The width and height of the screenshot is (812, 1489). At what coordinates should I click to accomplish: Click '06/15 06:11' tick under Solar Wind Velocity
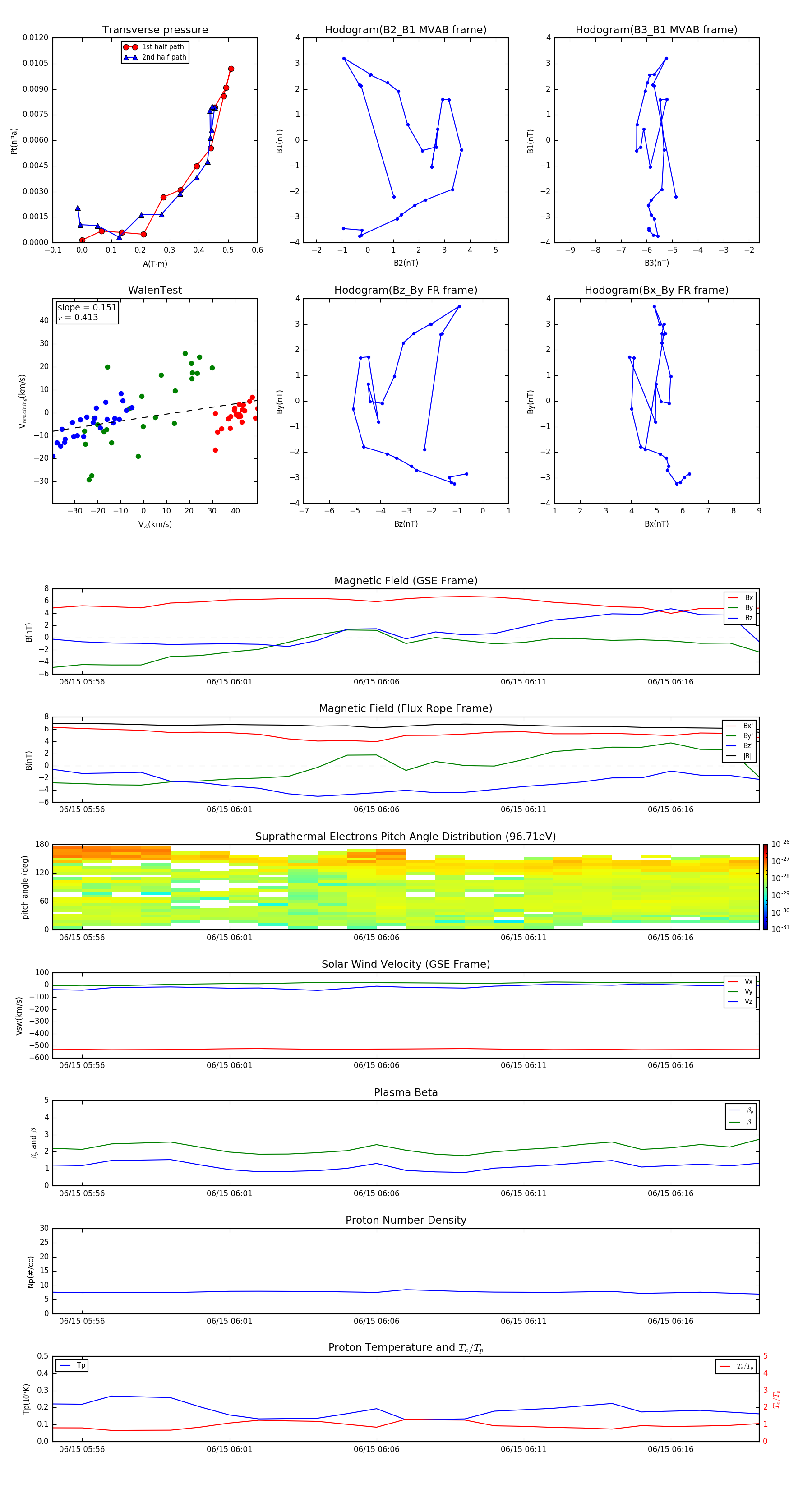point(524,1065)
